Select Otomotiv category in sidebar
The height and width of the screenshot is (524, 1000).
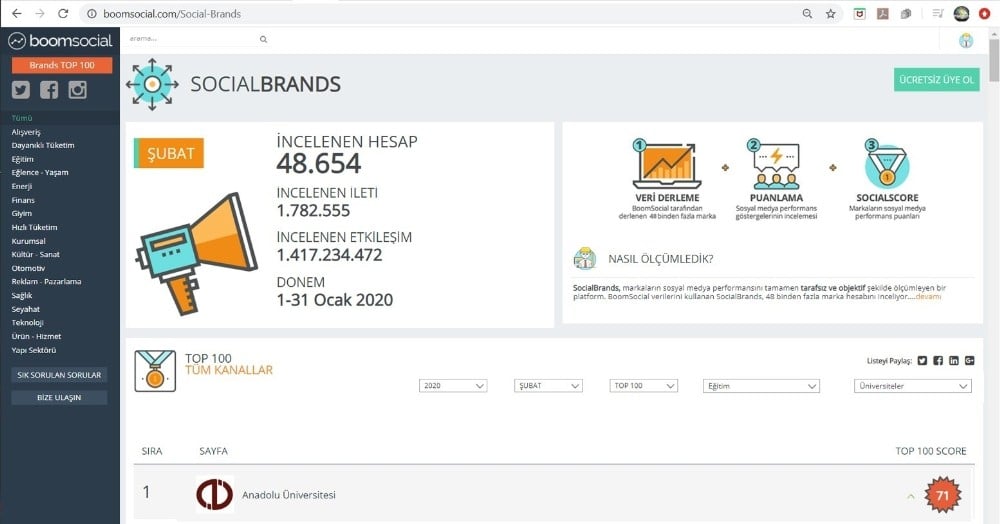click(28, 268)
